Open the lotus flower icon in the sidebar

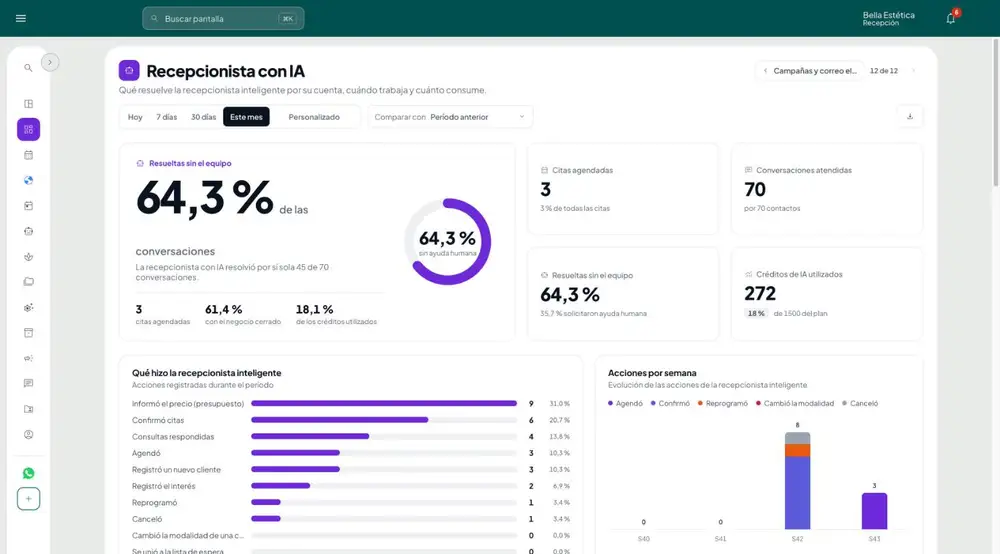[x=28, y=257]
